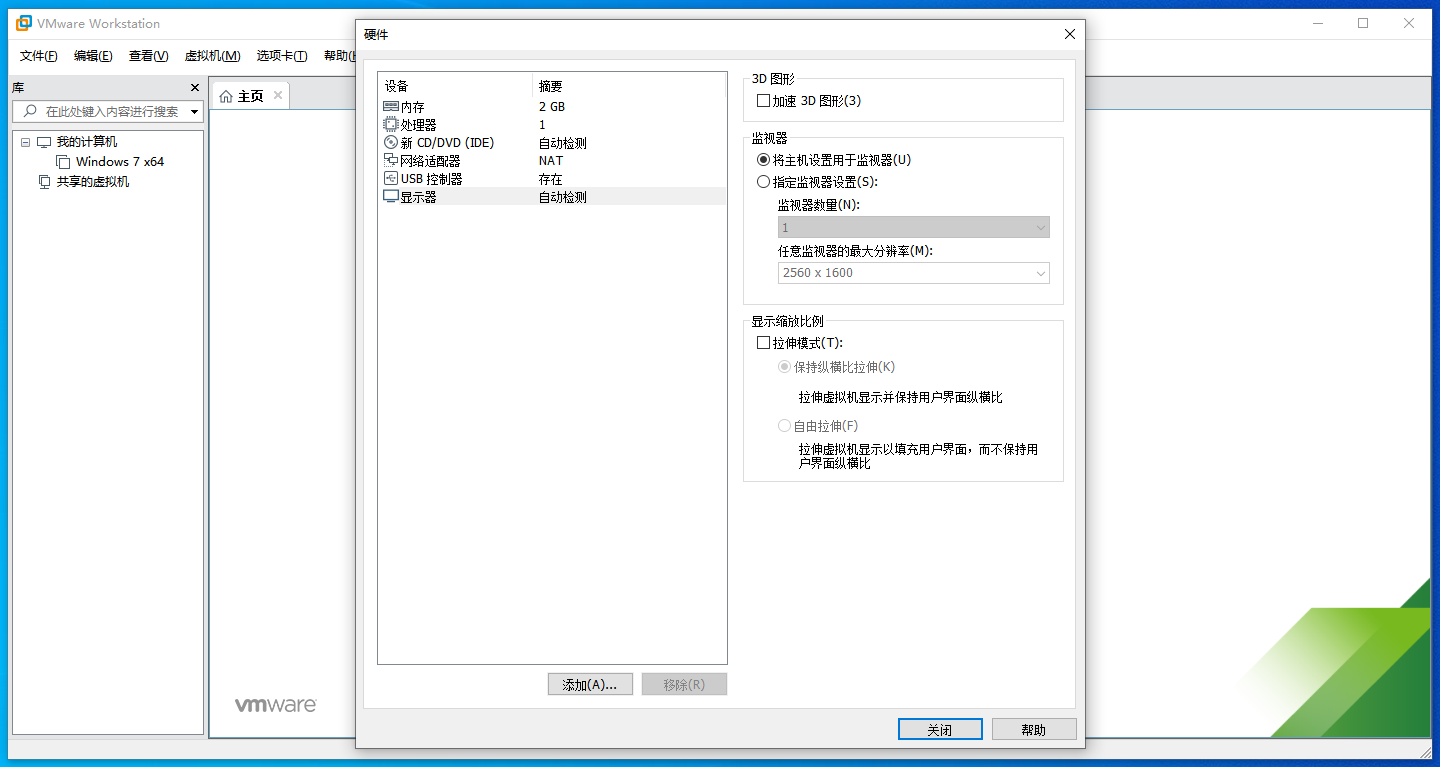Viewport: 1440px width, 767px height.
Task: Enable 加速 3D 图形 checkbox
Action: tap(764, 101)
